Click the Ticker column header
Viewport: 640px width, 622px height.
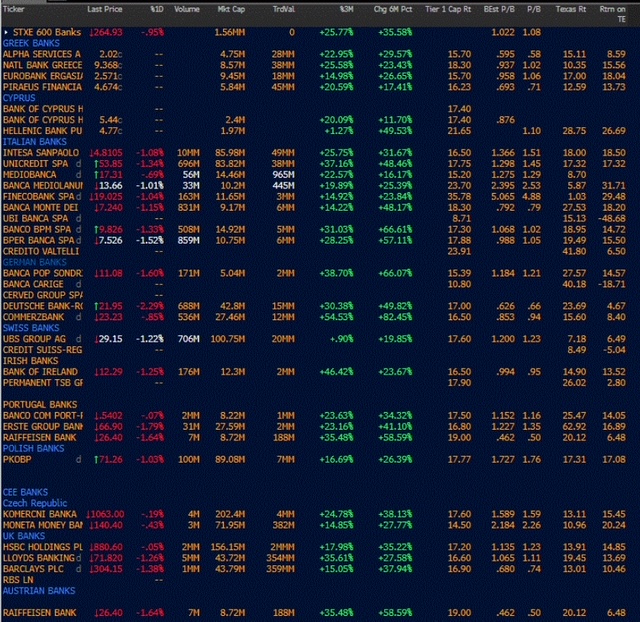[16, 9]
